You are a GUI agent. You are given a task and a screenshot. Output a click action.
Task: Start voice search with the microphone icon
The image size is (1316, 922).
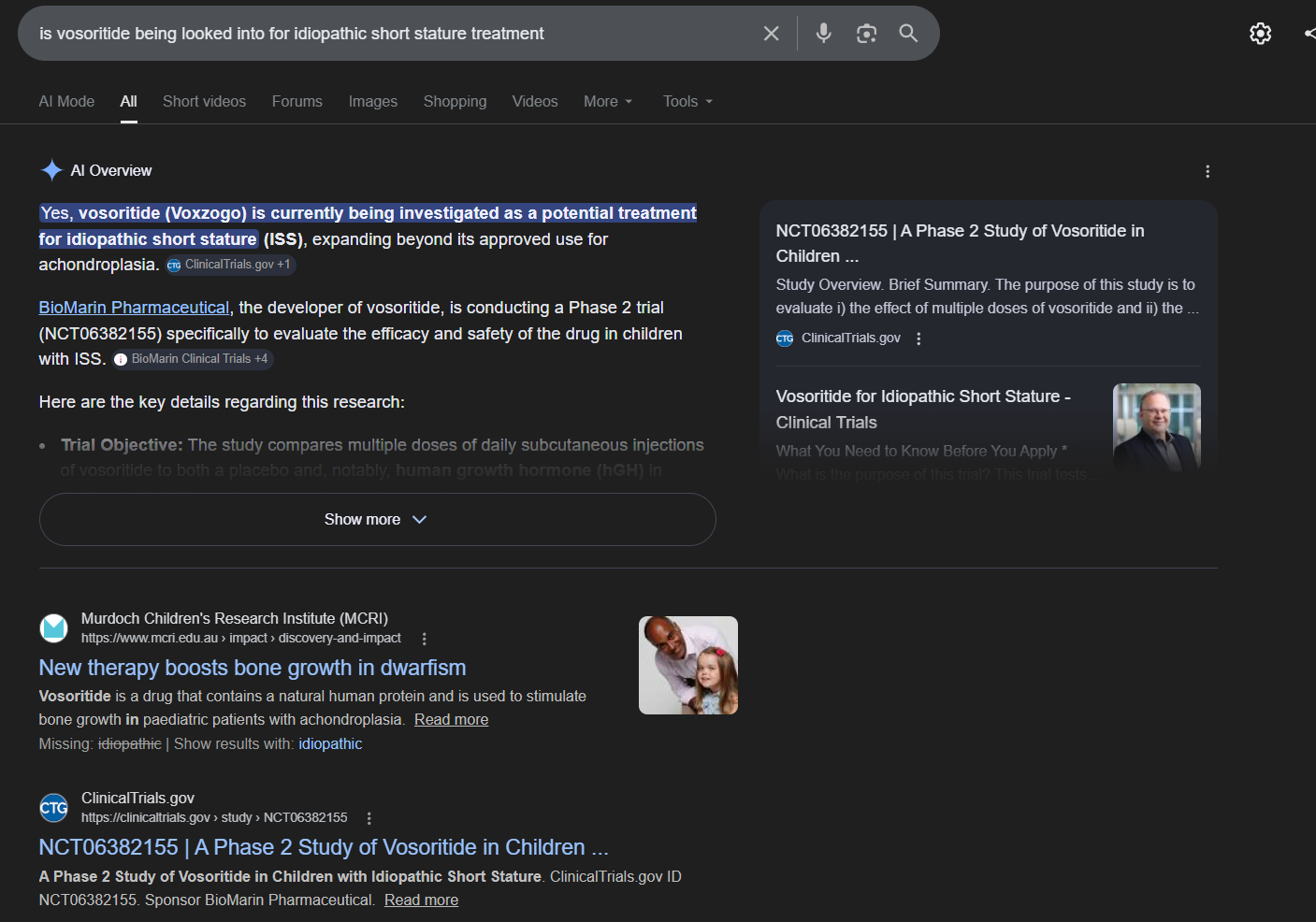click(x=823, y=34)
